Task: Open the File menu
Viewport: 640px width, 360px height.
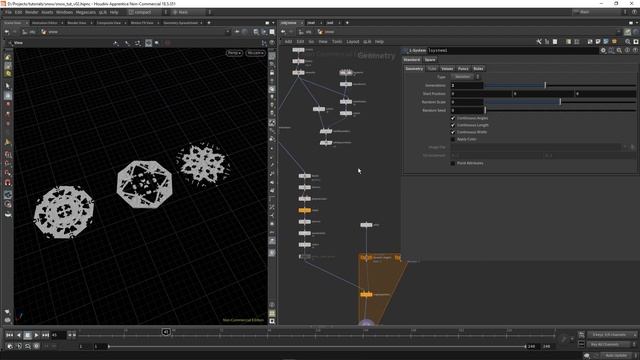Action: tap(8, 12)
